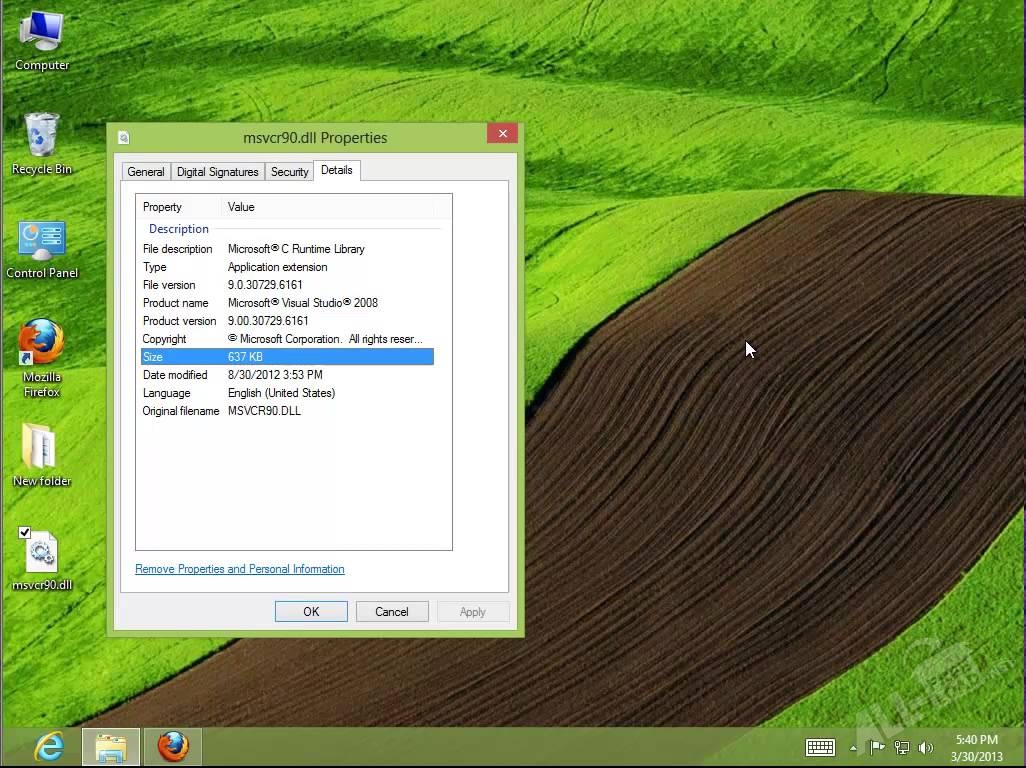1026x768 pixels.
Task: Select the Recycle Bin icon
Action: 42,144
